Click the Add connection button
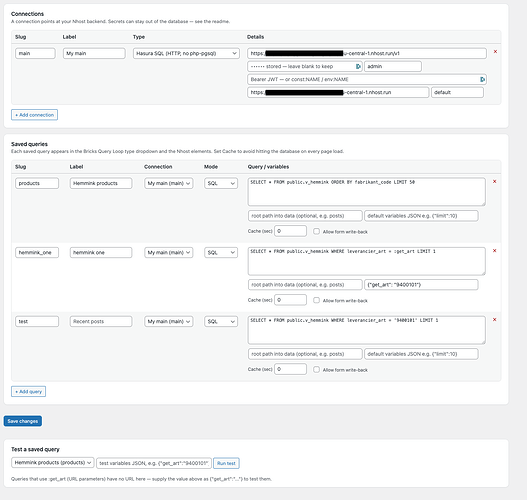527x500 pixels. tap(34, 115)
